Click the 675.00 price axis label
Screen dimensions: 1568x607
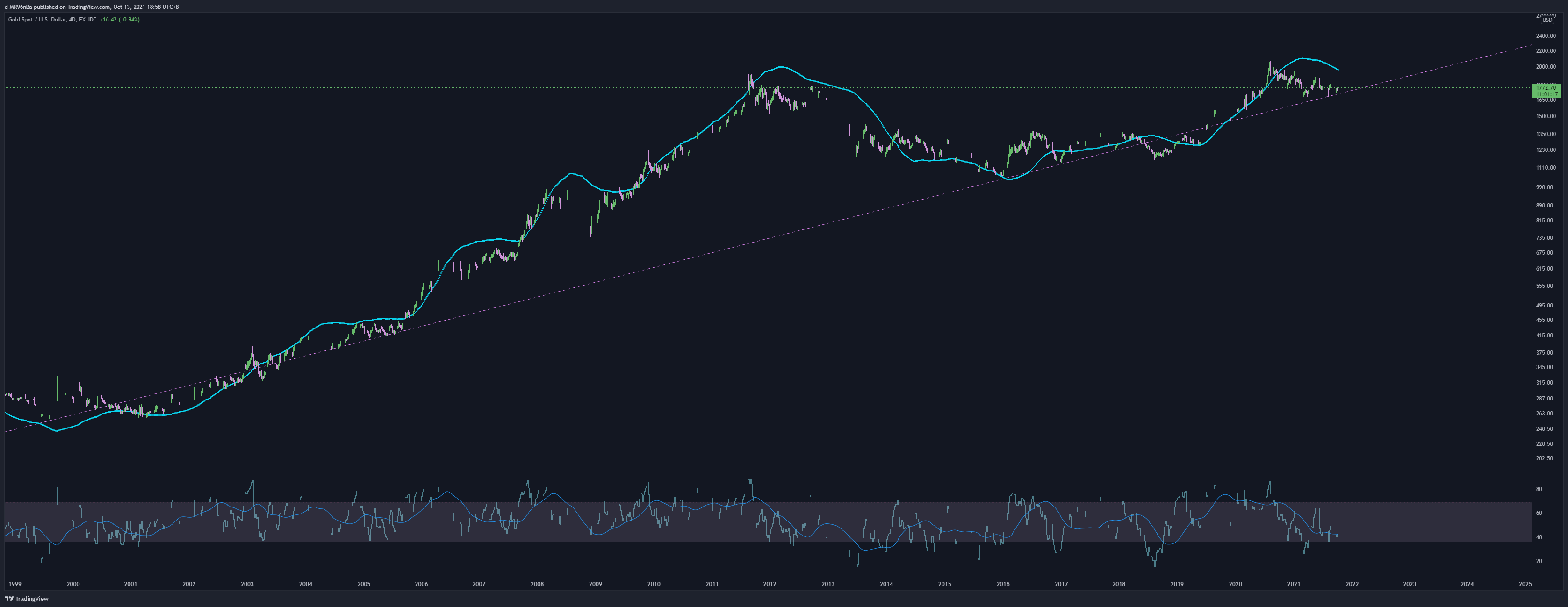tap(1545, 253)
